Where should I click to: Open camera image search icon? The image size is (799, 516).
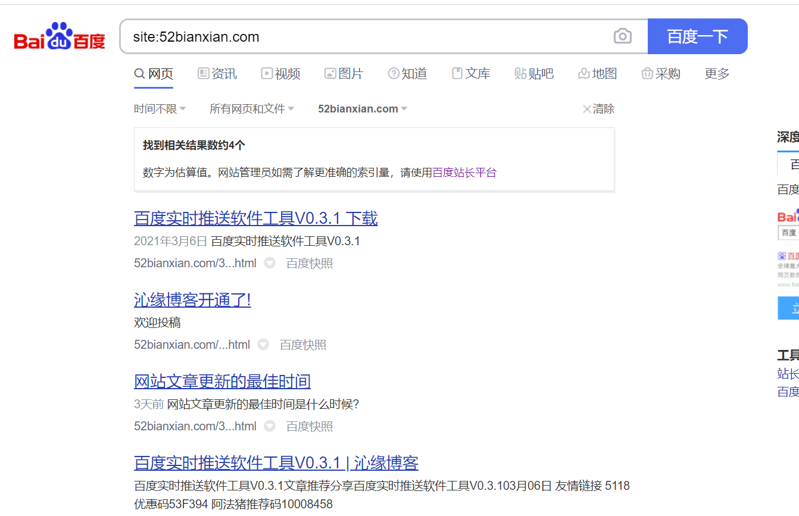pyautogui.click(x=622, y=36)
